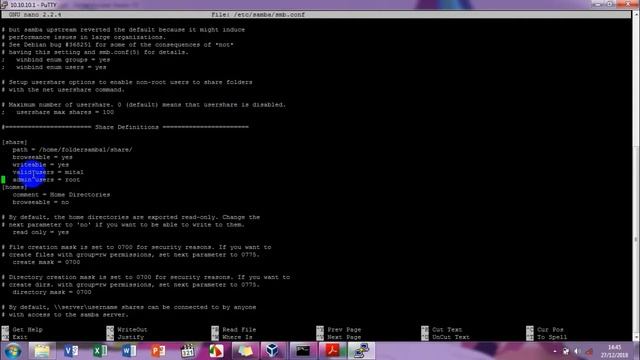Launch Visio from the taskbar

[x=71, y=351]
